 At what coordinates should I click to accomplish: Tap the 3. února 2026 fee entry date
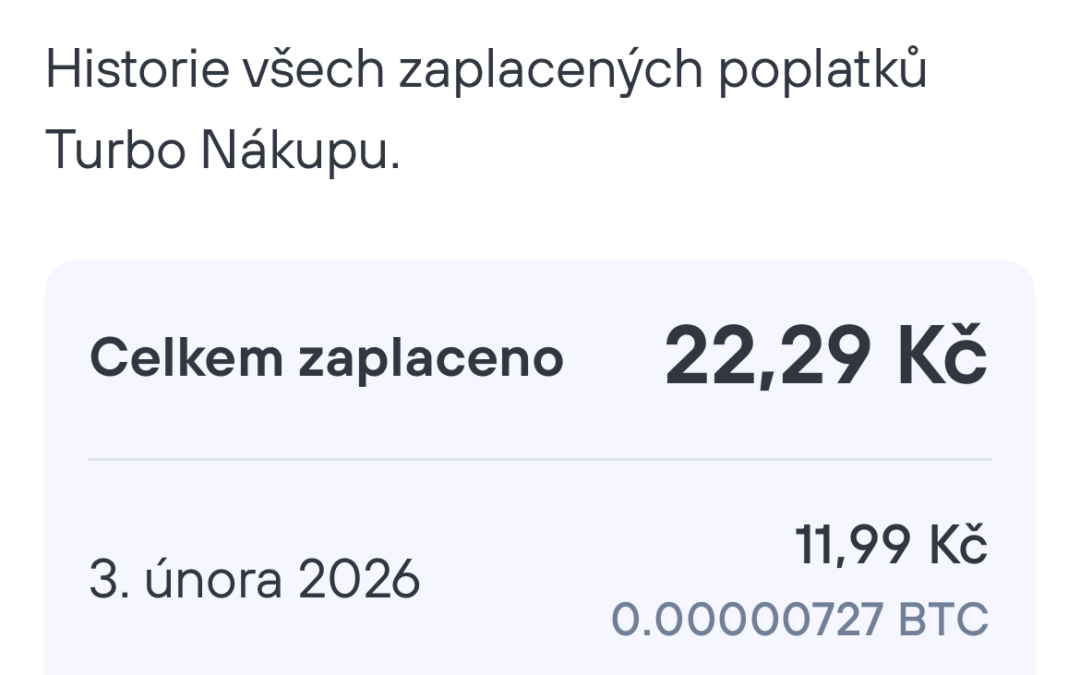254,581
